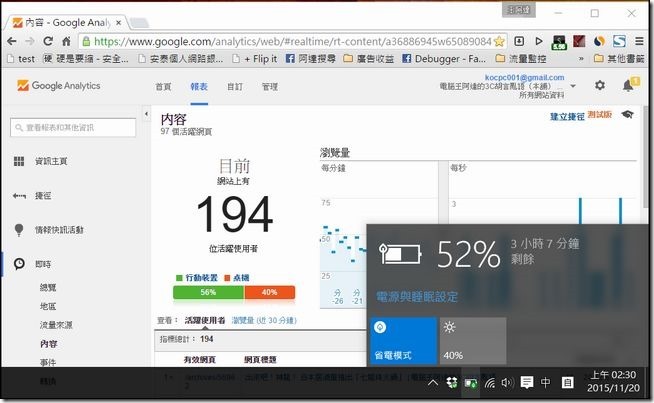Toggle the 省電模式 battery saver tile
Viewport: 654px width, 403px height.
point(403,341)
